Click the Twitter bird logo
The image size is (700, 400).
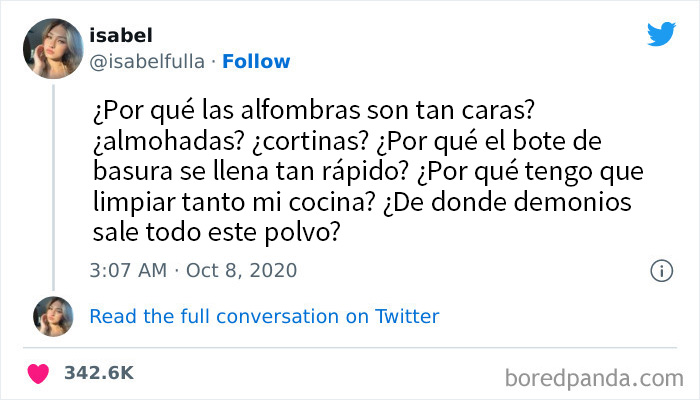tap(661, 34)
